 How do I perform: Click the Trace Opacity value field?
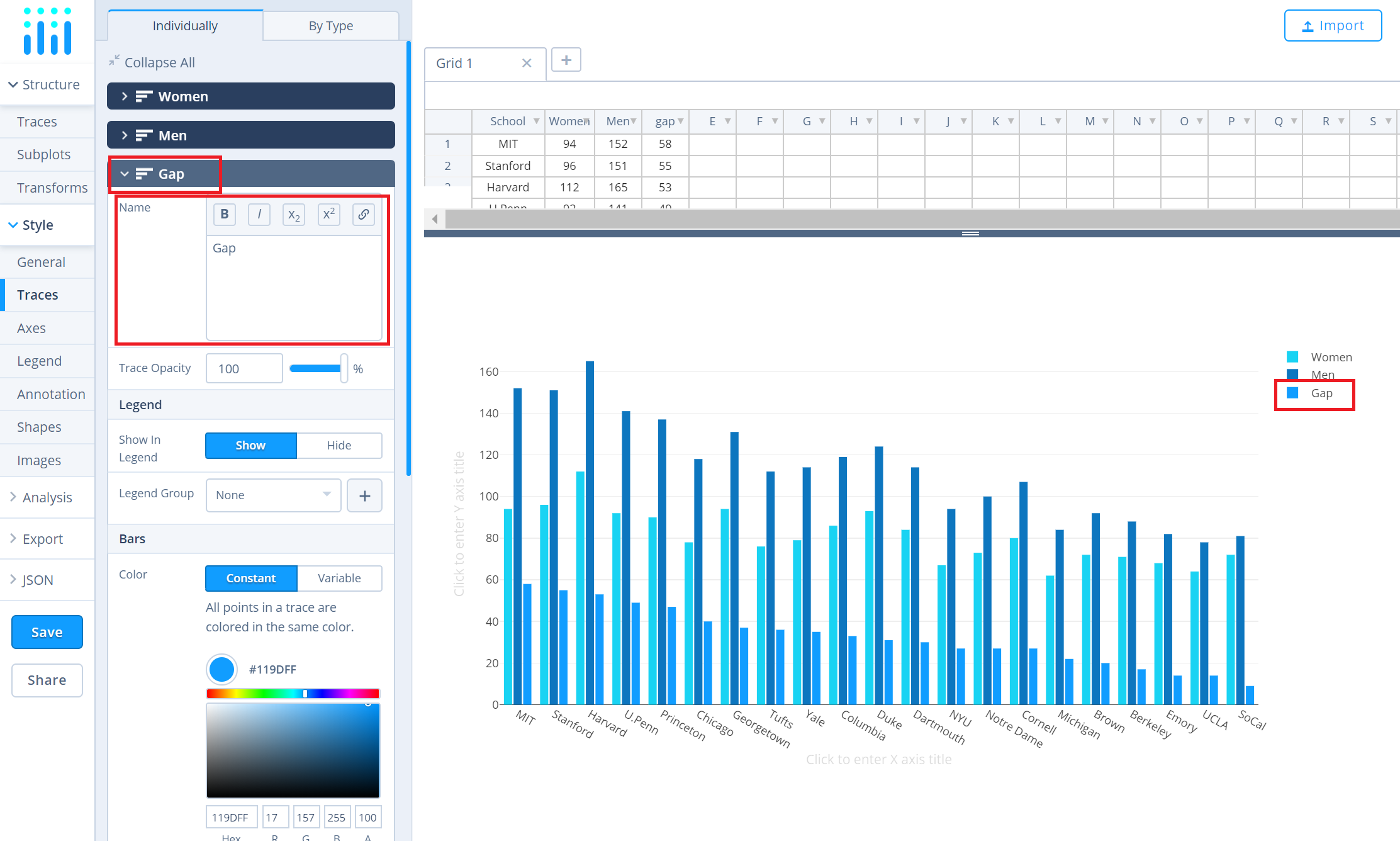point(244,368)
